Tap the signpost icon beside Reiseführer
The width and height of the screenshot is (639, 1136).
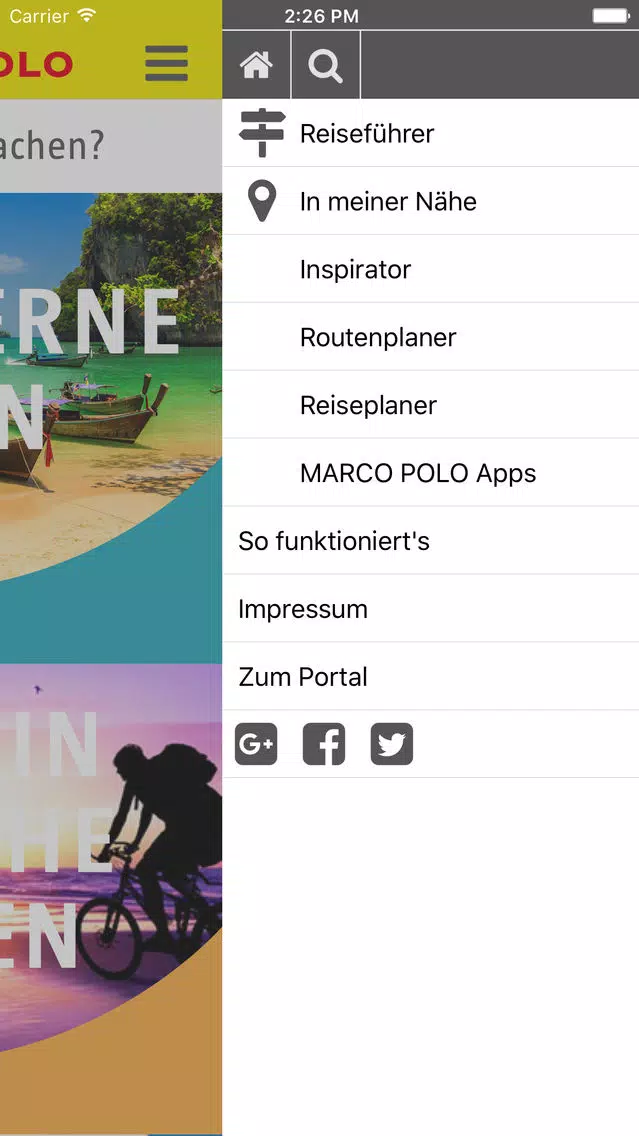pos(262,133)
